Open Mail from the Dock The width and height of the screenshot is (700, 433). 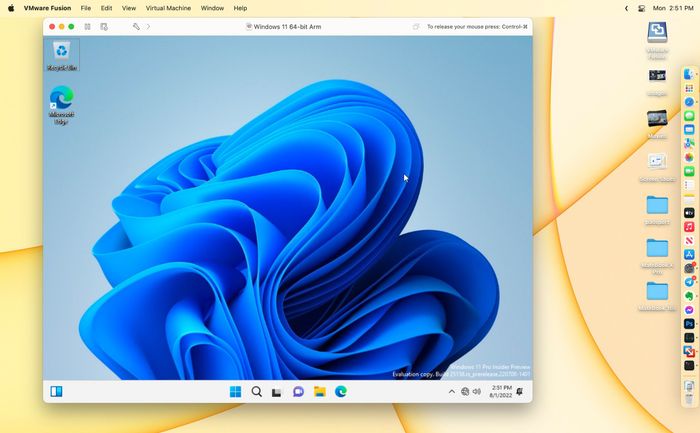click(689, 129)
